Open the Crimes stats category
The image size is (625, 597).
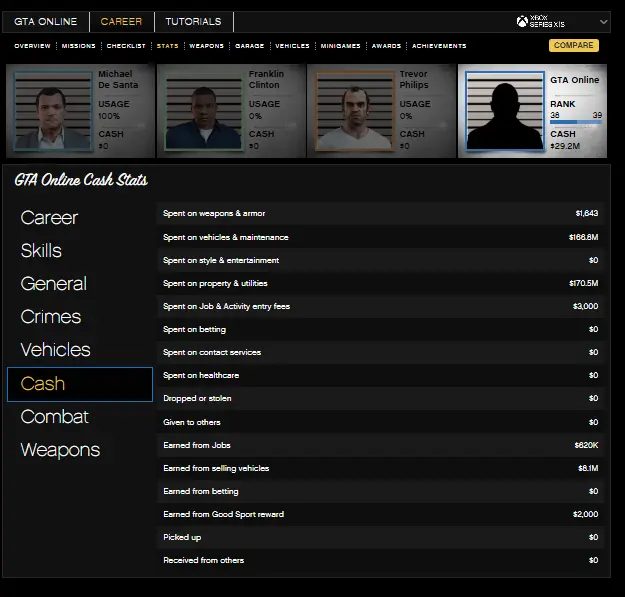coord(50,317)
